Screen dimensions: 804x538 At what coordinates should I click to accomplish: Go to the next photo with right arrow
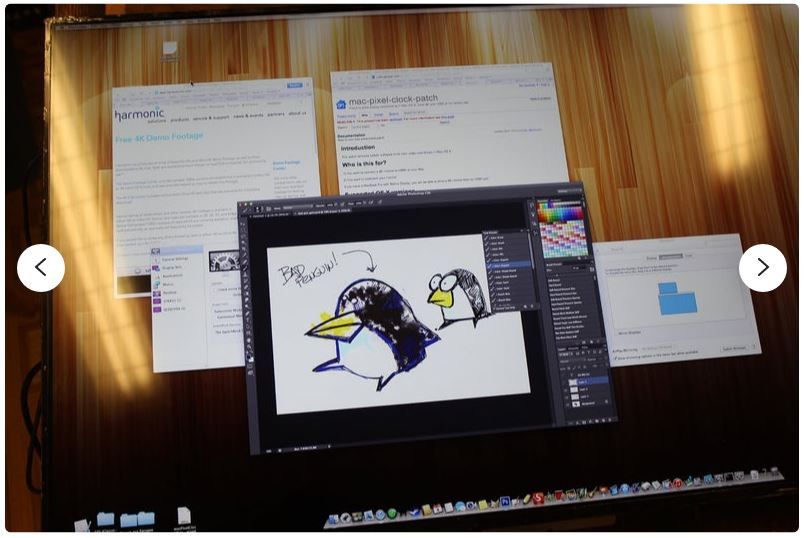[762, 268]
